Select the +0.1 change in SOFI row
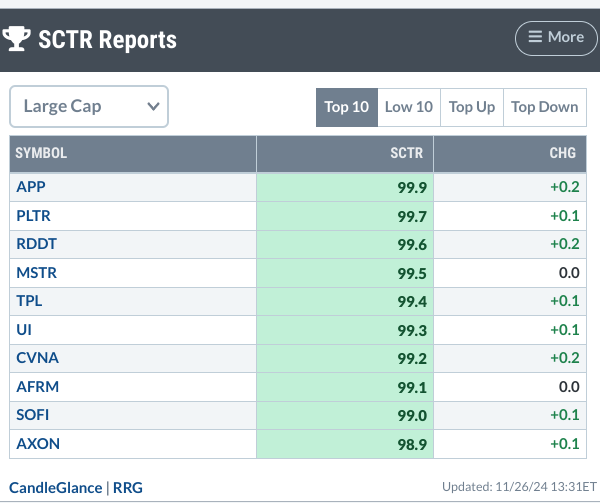Viewport: 600px width, 503px height. [x=565, y=415]
